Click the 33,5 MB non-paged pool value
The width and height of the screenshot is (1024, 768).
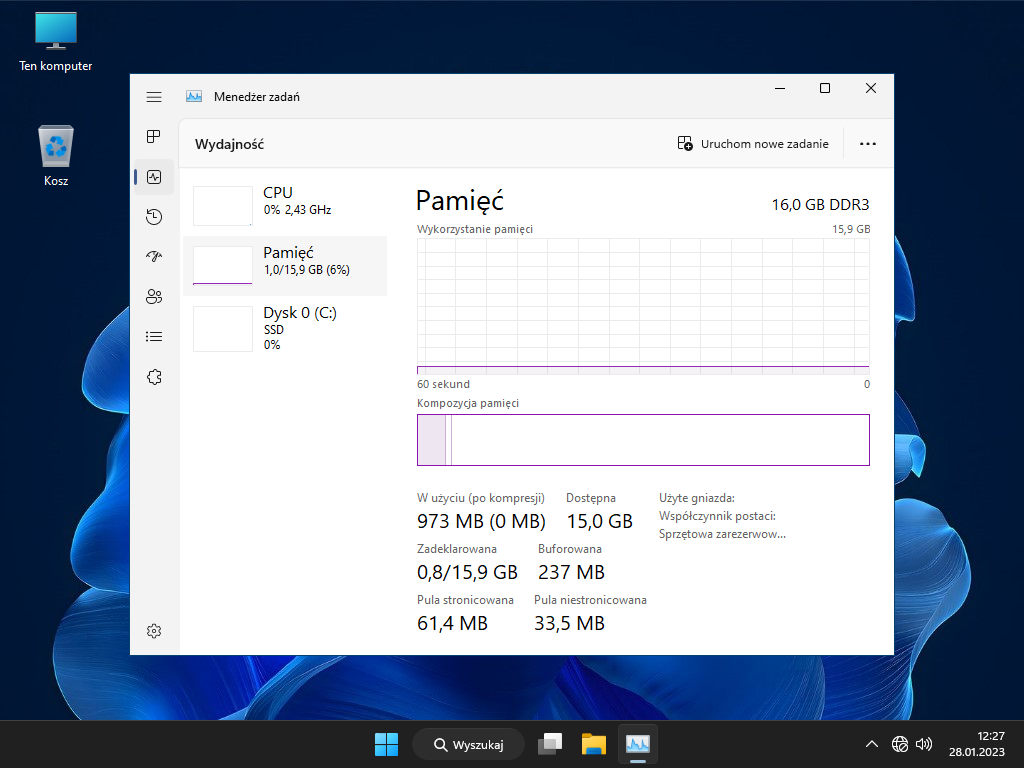tap(569, 623)
